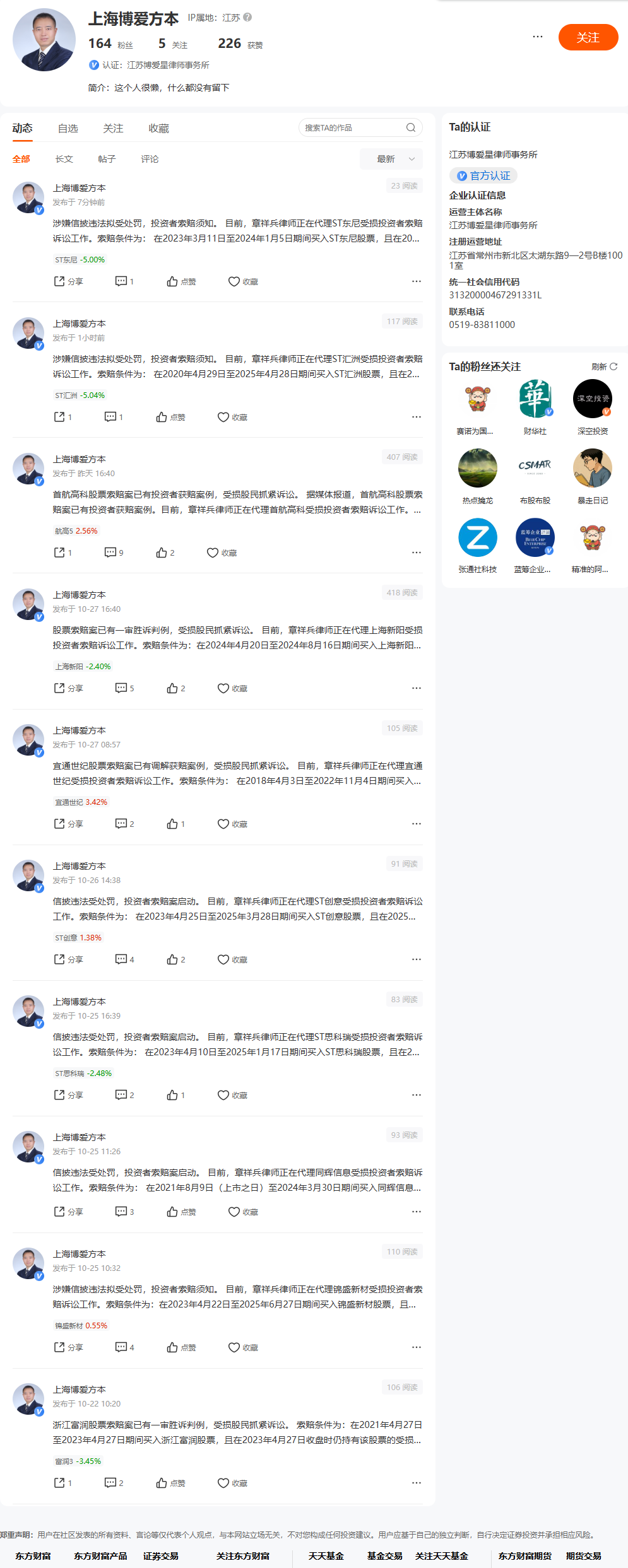Click the search magnifier icon
The width and height of the screenshot is (628, 1568).
tap(411, 127)
